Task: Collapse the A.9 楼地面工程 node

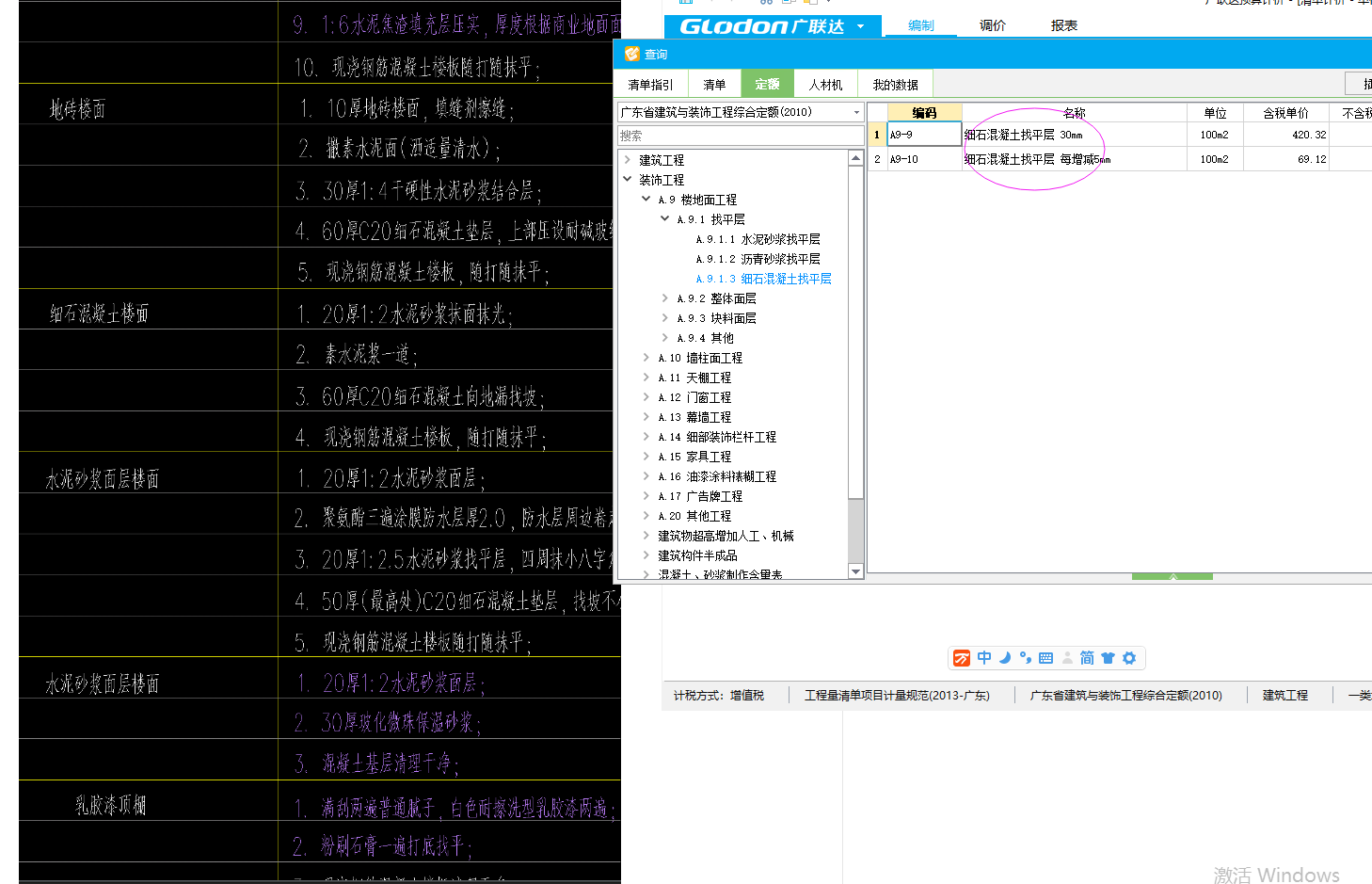Action: click(x=646, y=199)
